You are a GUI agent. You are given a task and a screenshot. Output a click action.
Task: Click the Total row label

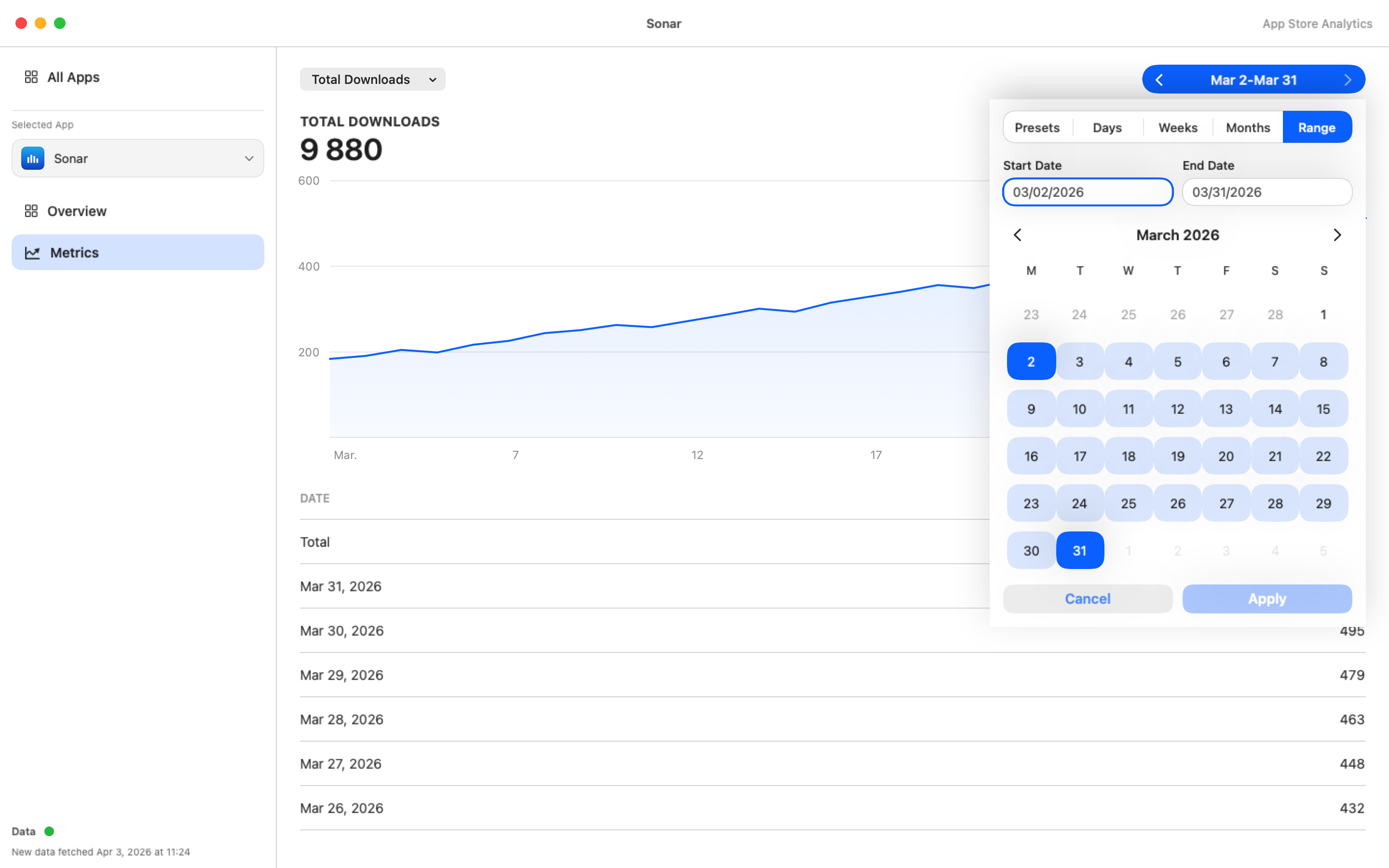[x=314, y=542]
